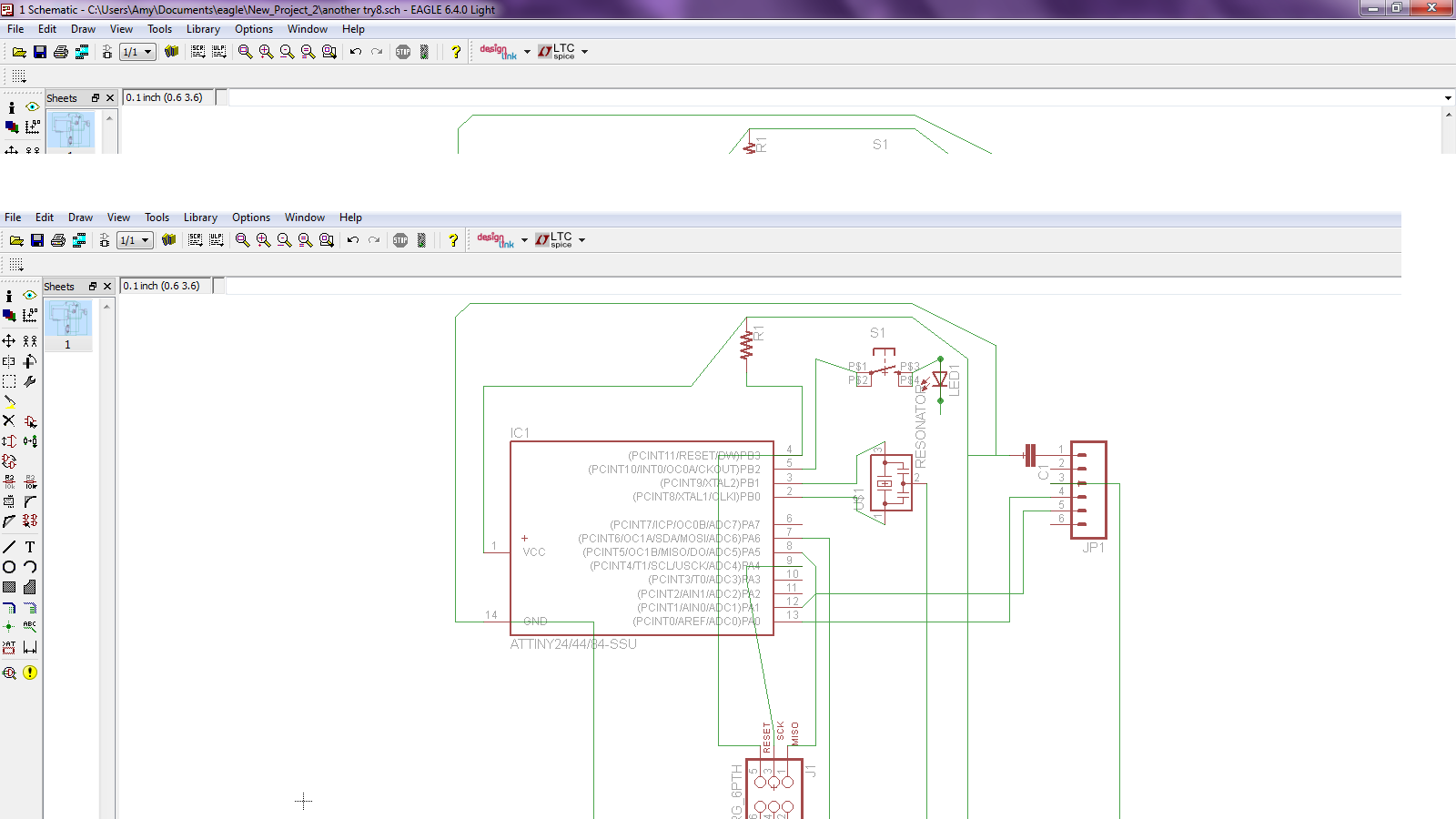
Task: Open the 1/1 sheet combo in the lower toolbar
Action: (135, 240)
